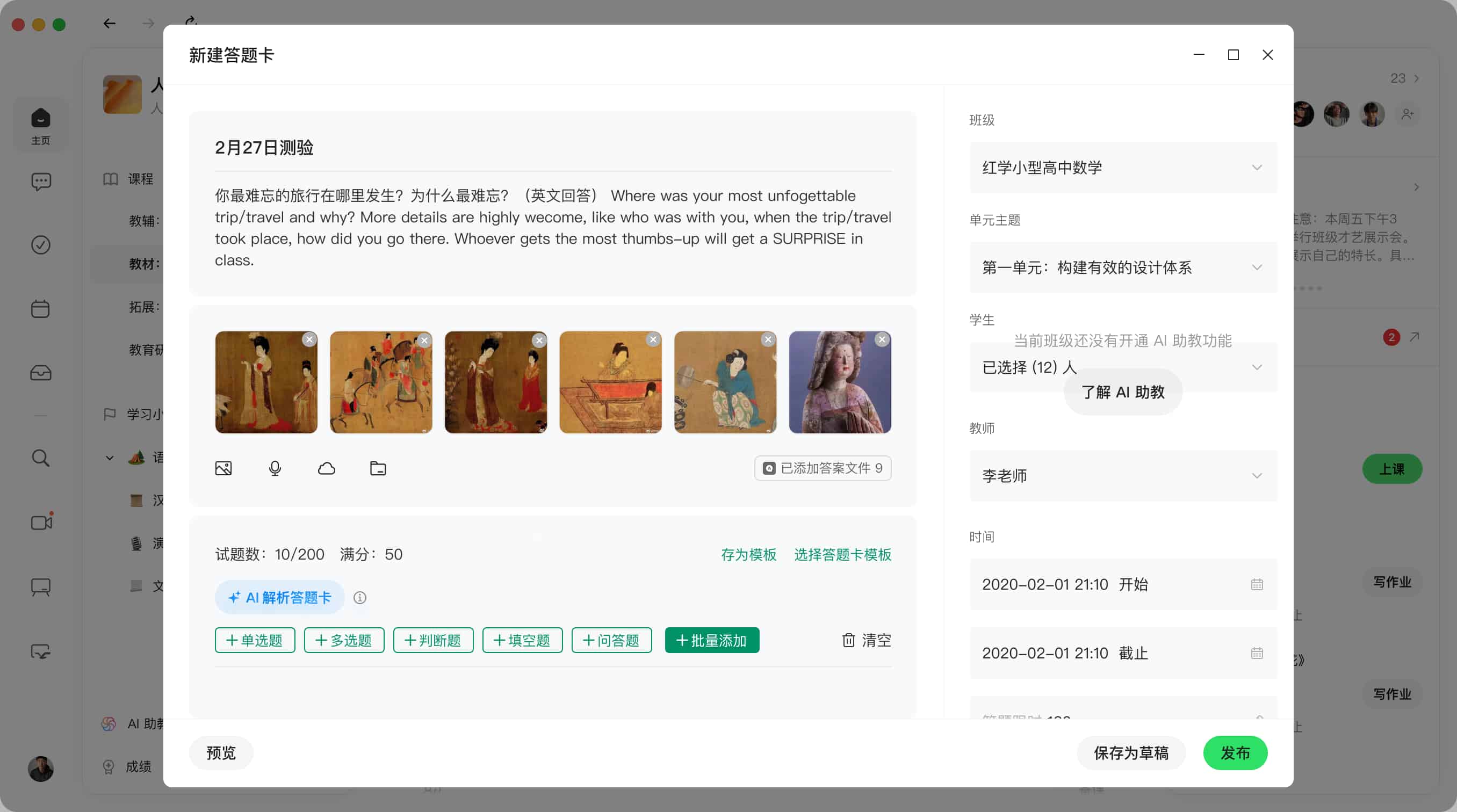
Task: Add a 问答题 question
Action: (x=611, y=640)
